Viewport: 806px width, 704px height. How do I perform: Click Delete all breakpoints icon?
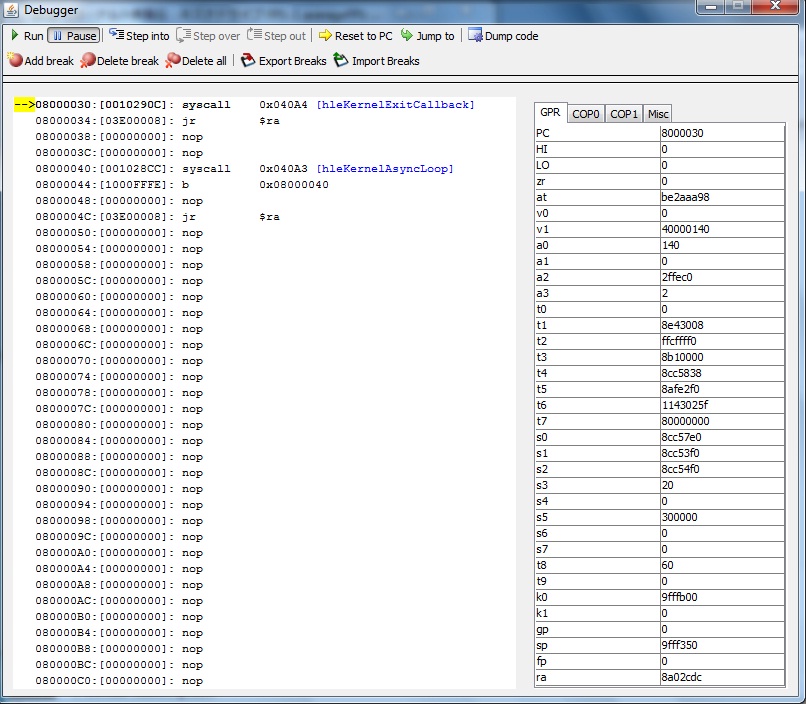pyautogui.click(x=173, y=61)
